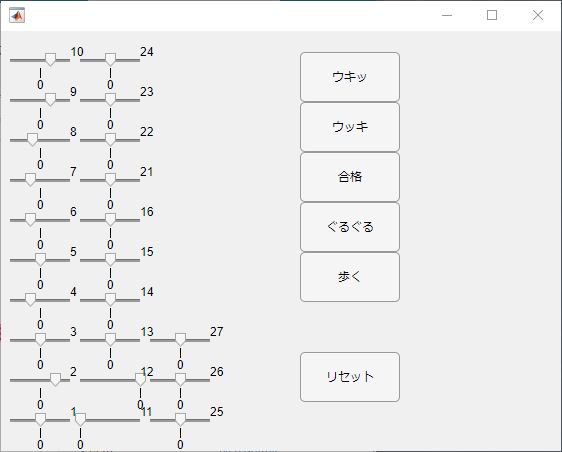562x452 pixels.
Task: Click the ウキッ button
Action: pos(350,77)
